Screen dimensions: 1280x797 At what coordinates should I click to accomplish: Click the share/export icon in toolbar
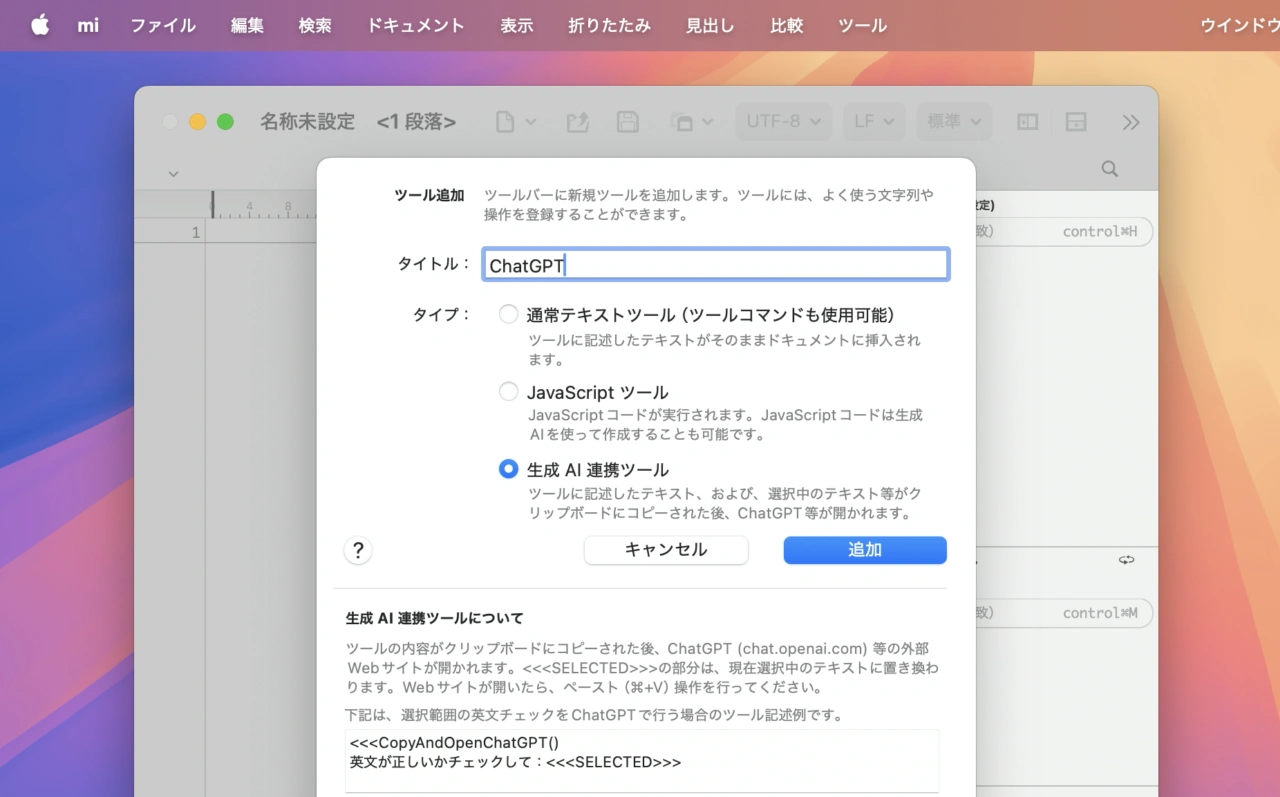pos(578,122)
